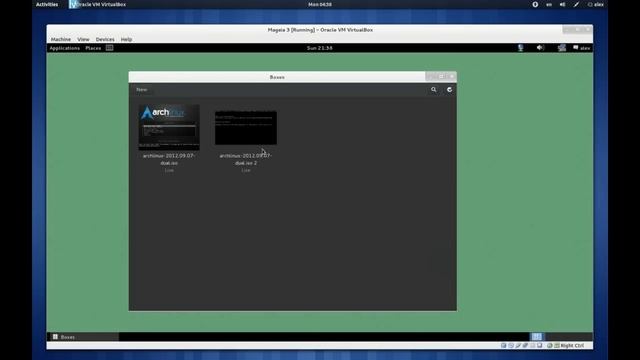Click VirtualBox USB status icon
The image size is (640, 360).
point(526,345)
